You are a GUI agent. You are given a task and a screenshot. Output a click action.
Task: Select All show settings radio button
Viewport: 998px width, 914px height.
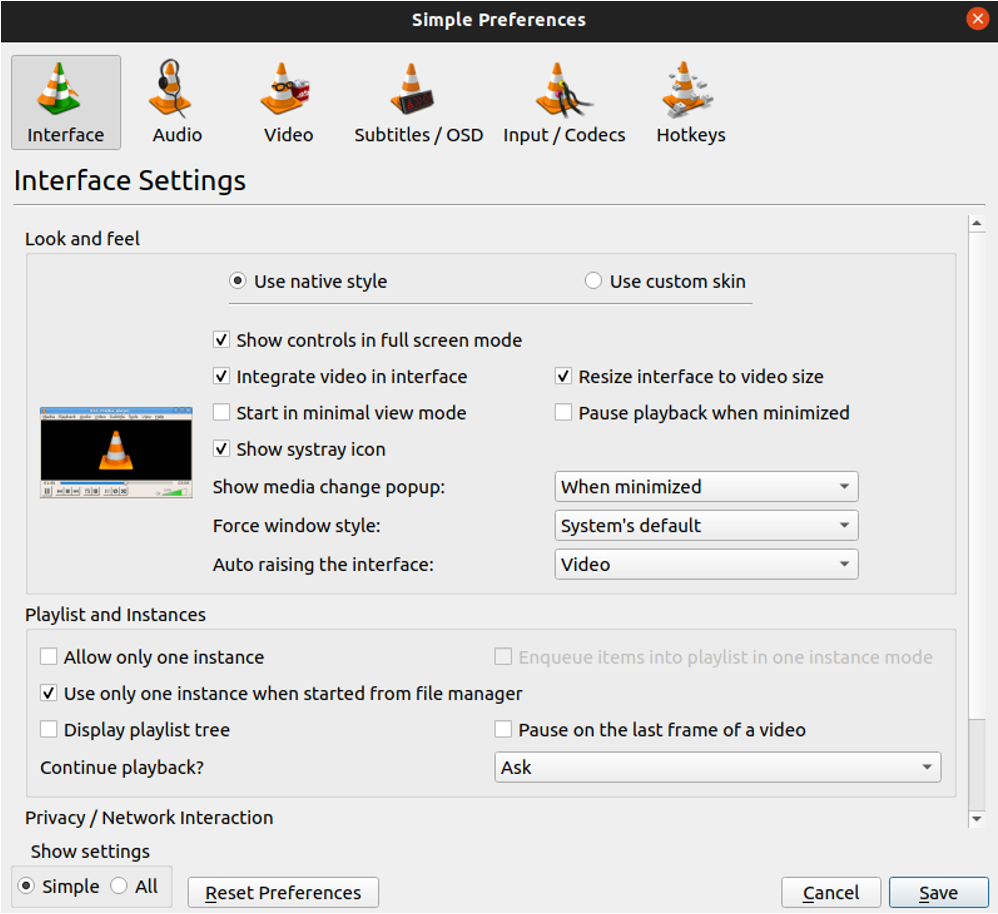coord(119,885)
